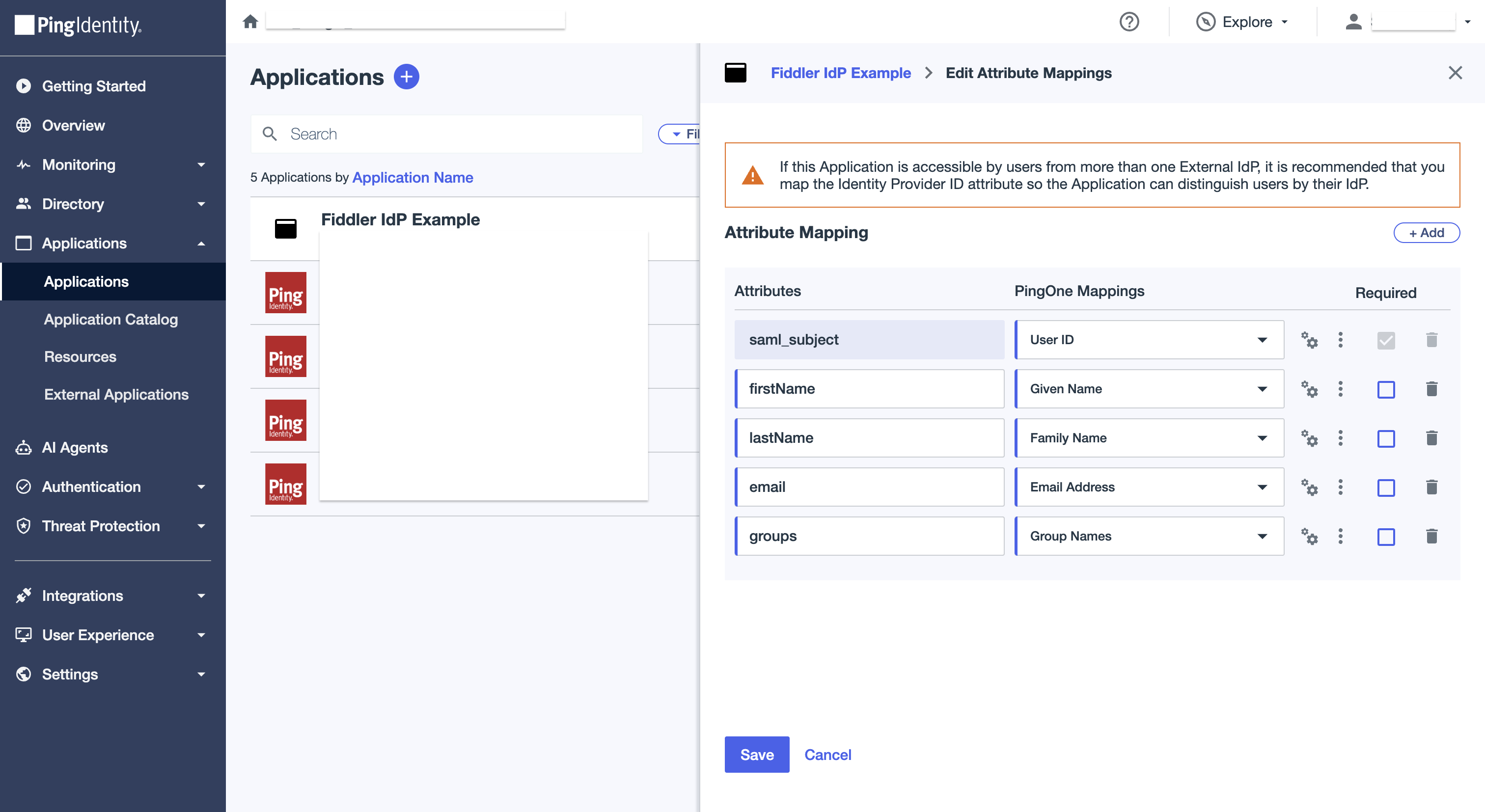Click the home icon in top bar
The image size is (1485, 812).
[x=249, y=22]
